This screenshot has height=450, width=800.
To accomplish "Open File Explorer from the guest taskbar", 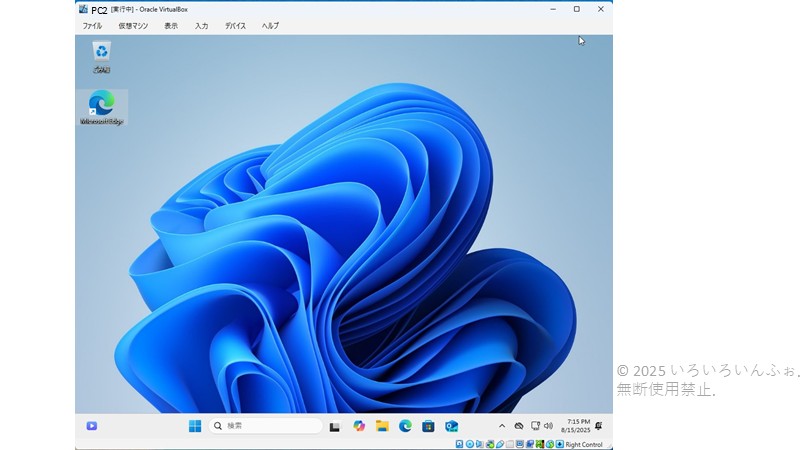I will [x=382, y=426].
